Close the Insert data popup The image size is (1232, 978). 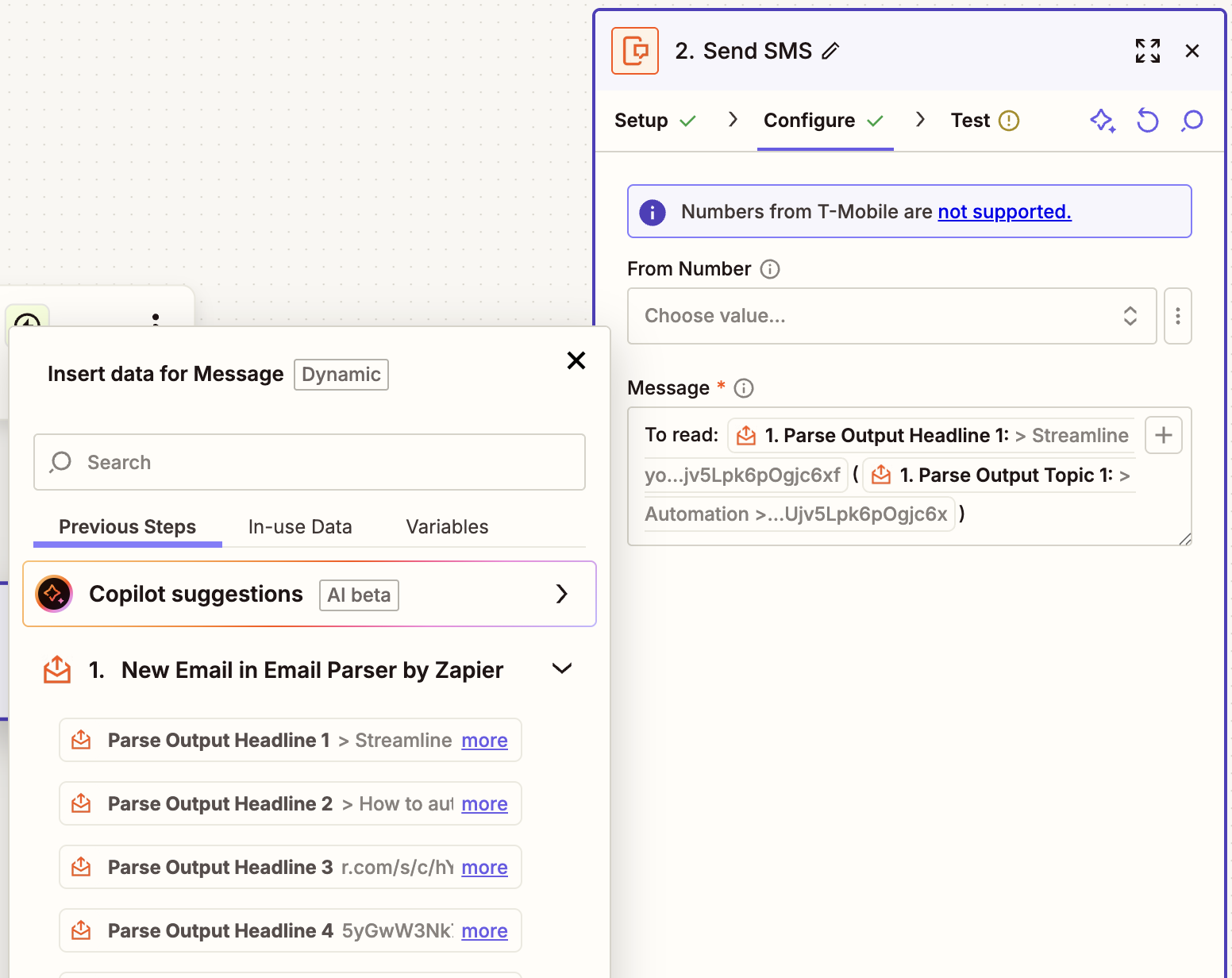click(x=576, y=360)
